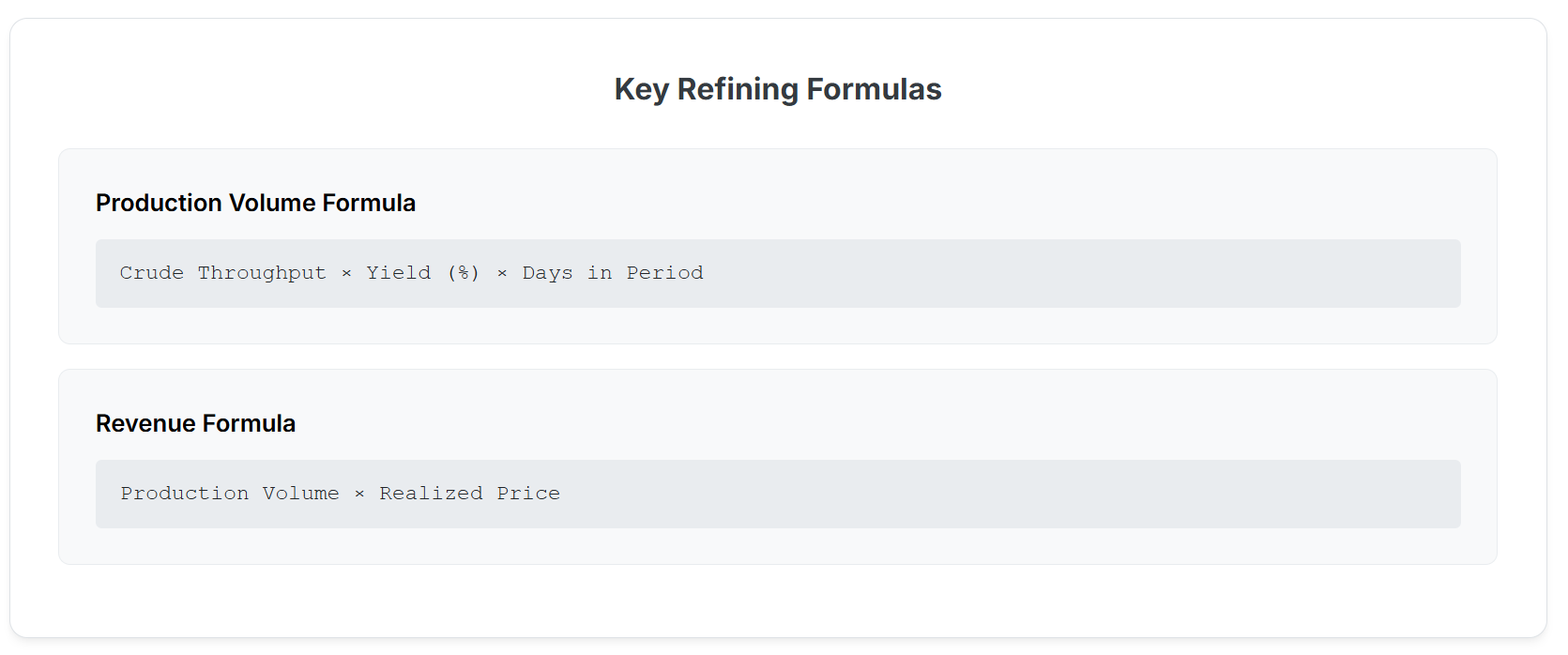Click the multiplication sign after Throughput
1568x655 pixels.
[x=346, y=273]
